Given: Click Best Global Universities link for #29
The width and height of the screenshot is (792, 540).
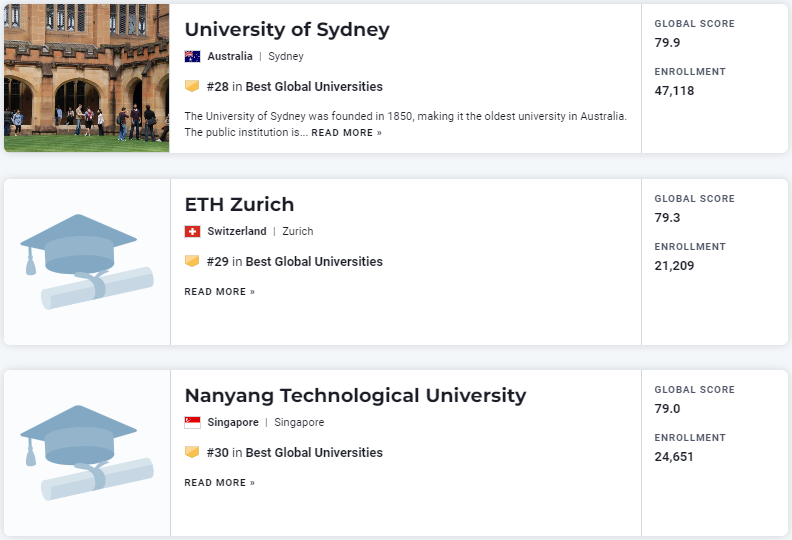Looking at the screenshot, I should click(314, 262).
